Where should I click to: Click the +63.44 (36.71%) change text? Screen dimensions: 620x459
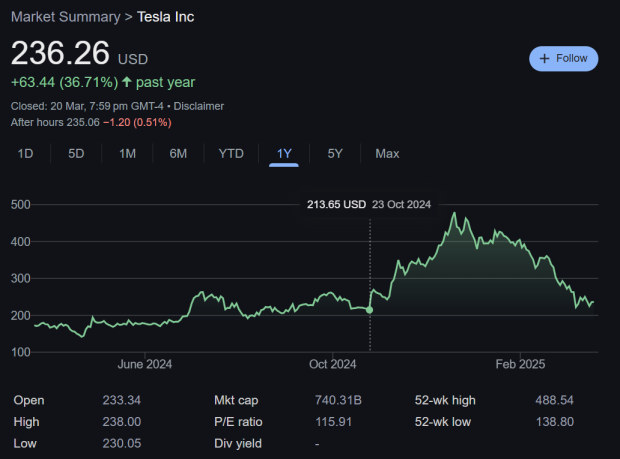64,82
